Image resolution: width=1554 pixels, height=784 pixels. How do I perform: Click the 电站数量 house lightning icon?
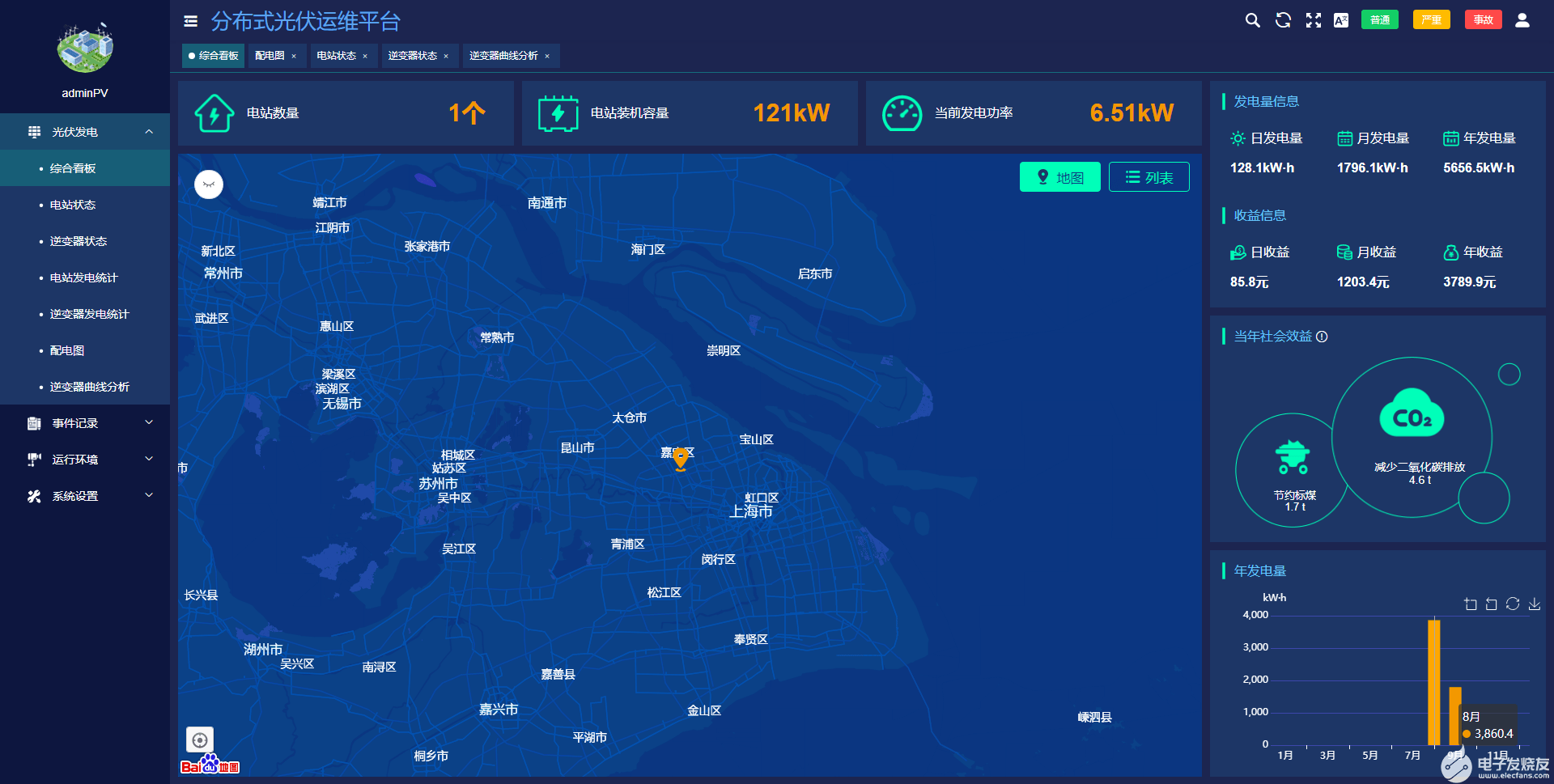pyautogui.click(x=214, y=113)
